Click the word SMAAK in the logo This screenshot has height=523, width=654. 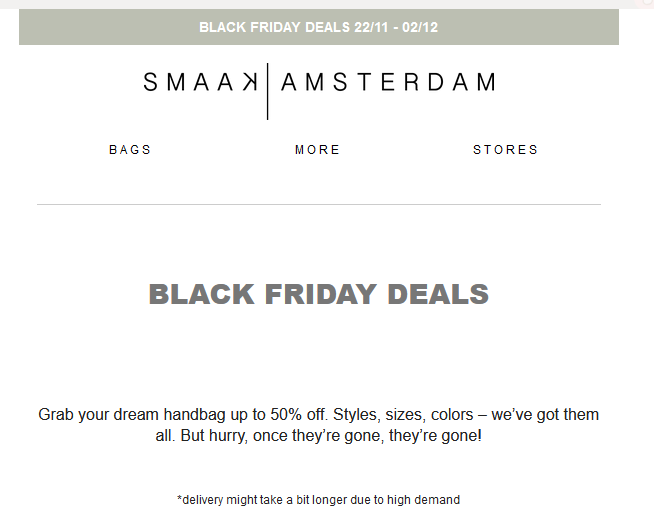click(x=204, y=82)
